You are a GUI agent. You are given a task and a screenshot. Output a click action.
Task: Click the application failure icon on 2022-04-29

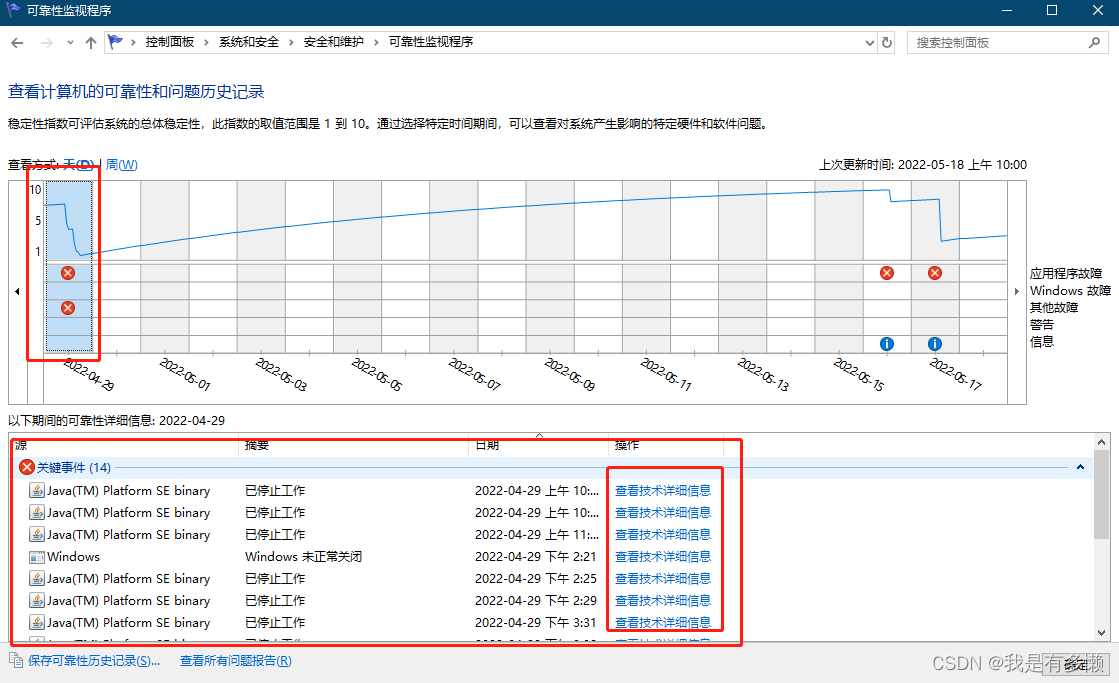pos(68,273)
